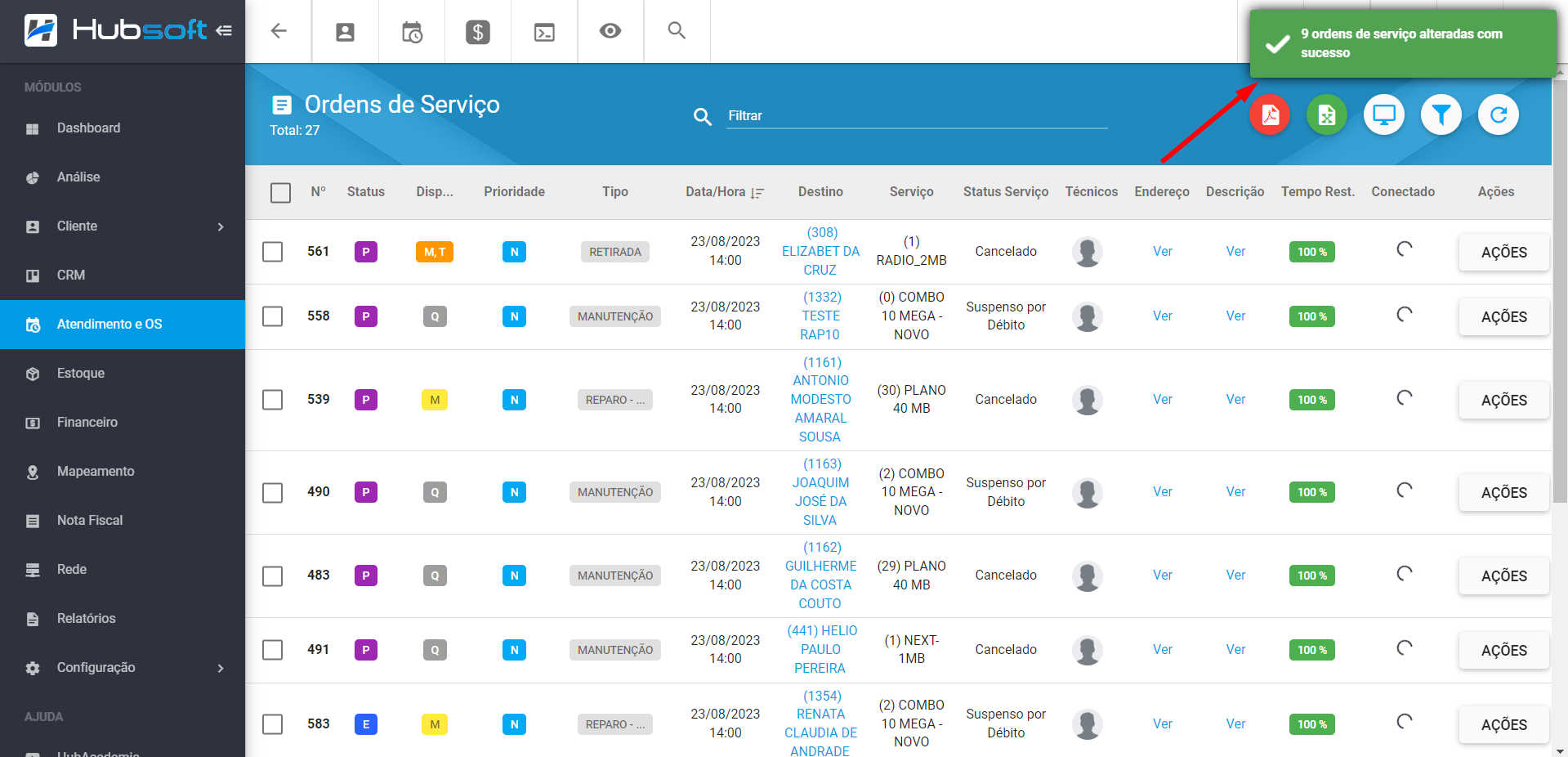Click the dollar sign toolbar icon
The height and width of the screenshot is (757, 1568).
pyautogui.click(x=478, y=32)
